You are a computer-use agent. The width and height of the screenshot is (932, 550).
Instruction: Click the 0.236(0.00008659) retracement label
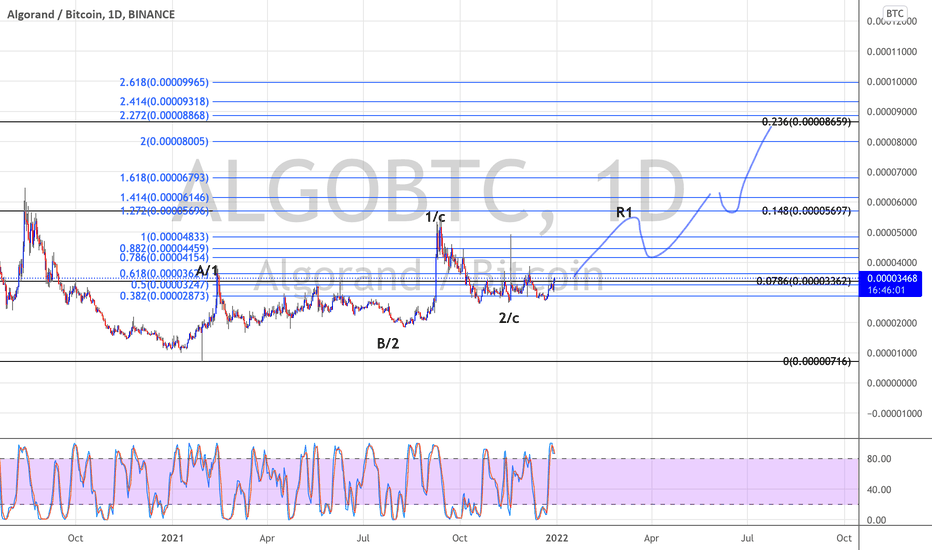click(x=806, y=122)
